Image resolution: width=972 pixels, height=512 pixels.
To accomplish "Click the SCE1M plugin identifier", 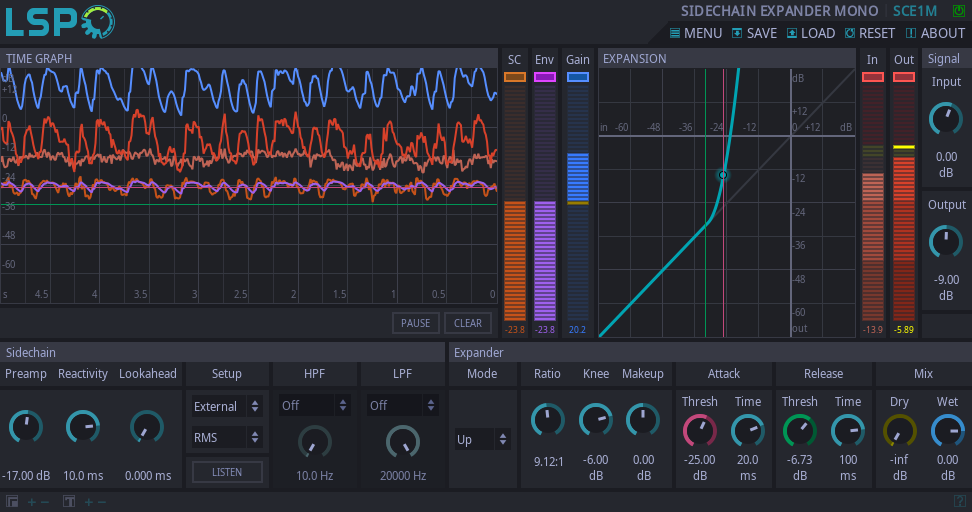I will point(915,11).
